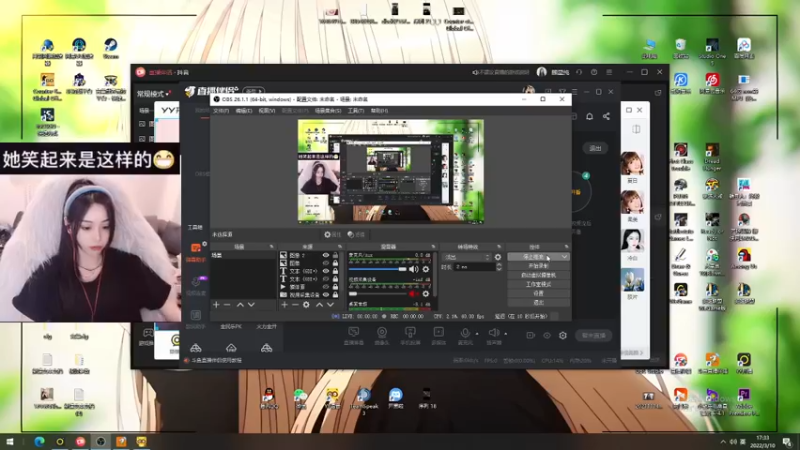Click studio mode button in OBS controls
800x450 pixels.
[x=538, y=284]
